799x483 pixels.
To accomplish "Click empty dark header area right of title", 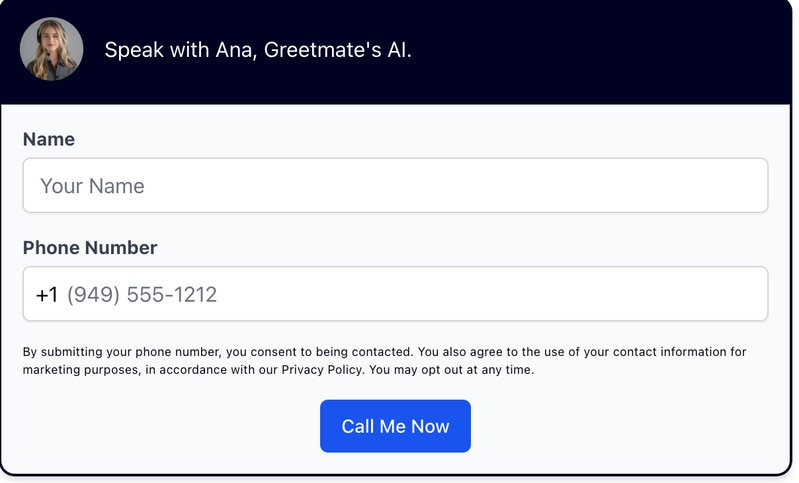I will tap(600, 49).
